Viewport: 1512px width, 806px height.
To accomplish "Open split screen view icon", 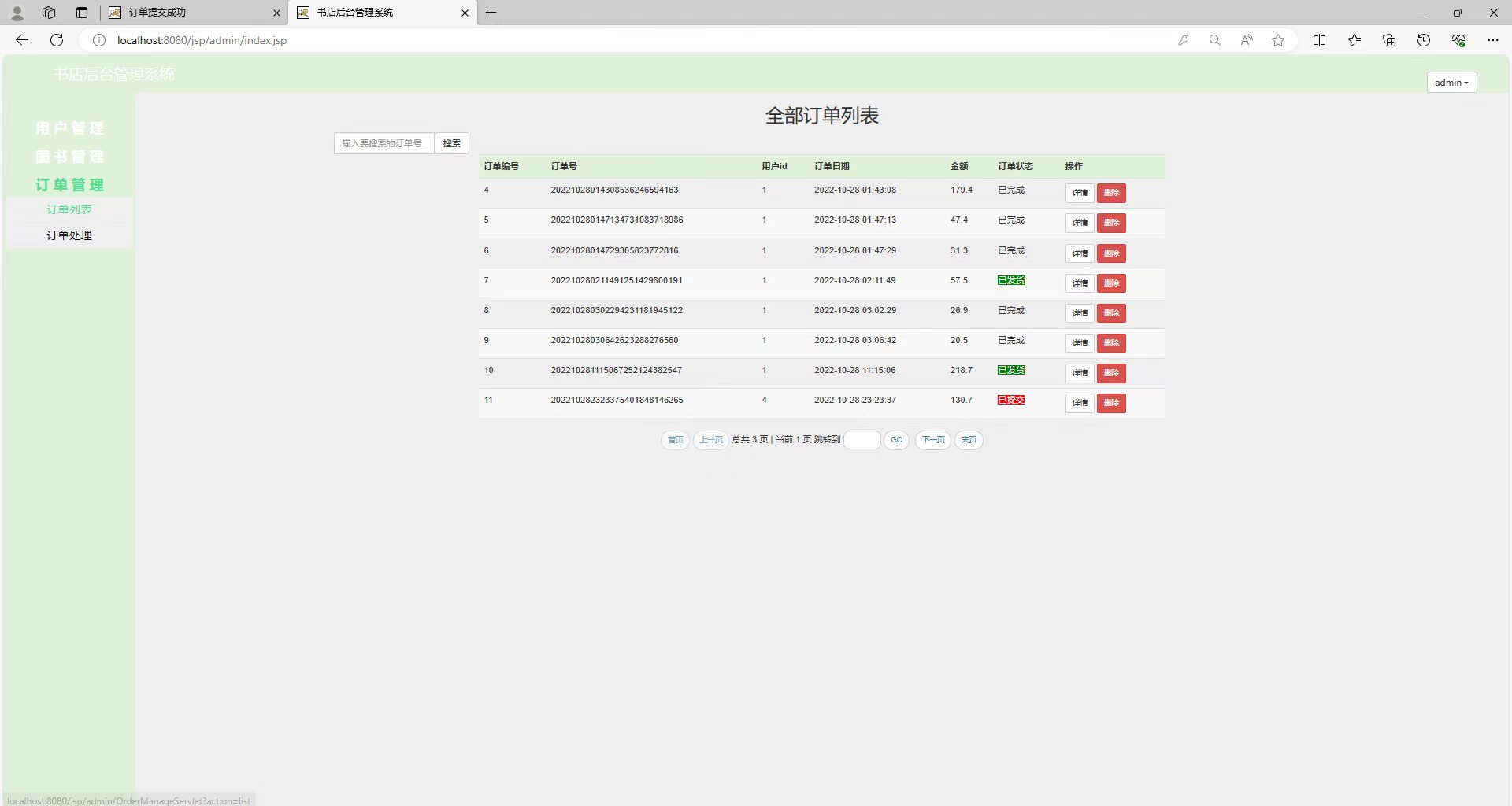I will click(x=1320, y=40).
